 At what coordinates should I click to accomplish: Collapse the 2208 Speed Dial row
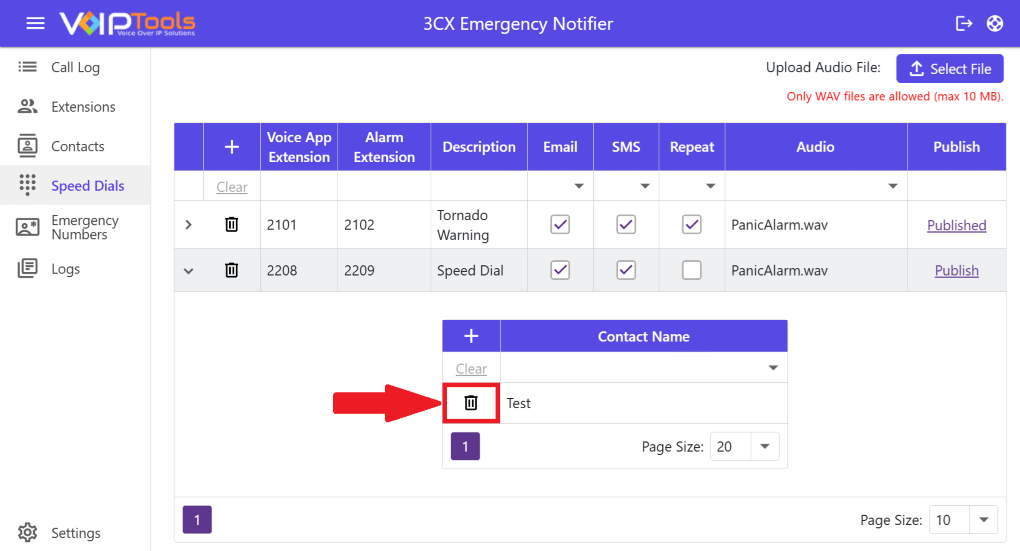(189, 270)
